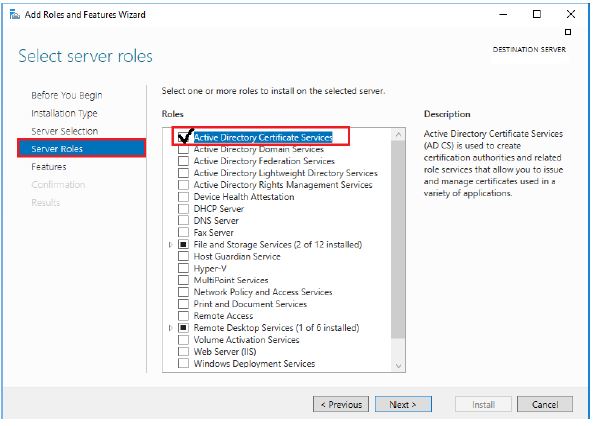
Task: Click the roles list scroll up arrow
Action: tap(398, 135)
